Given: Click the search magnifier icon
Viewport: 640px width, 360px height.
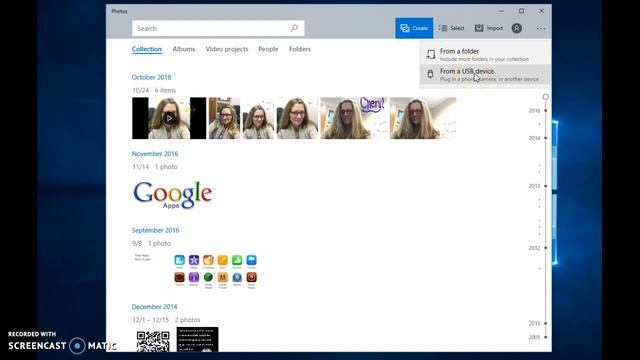Looking at the screenshot, I should pos(294,28).
